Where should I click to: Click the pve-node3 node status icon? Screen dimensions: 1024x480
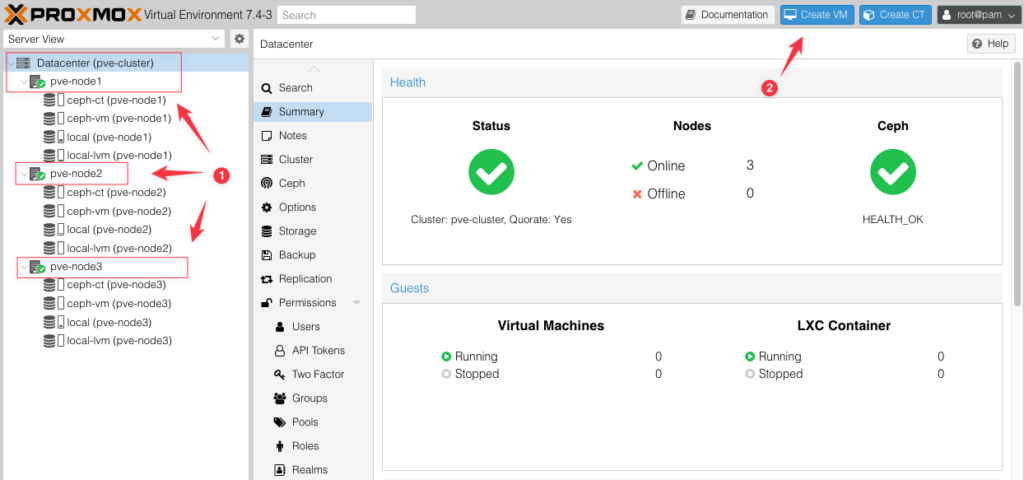(x=37, y=267)
